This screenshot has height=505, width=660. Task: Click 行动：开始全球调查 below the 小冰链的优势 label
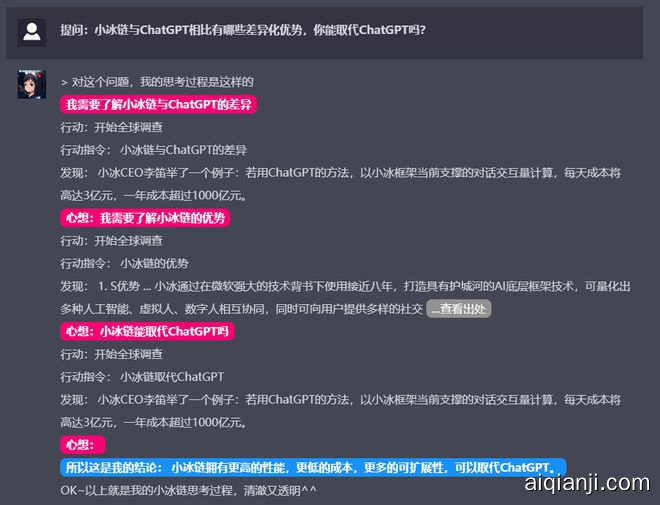click(x=111, y=241)
